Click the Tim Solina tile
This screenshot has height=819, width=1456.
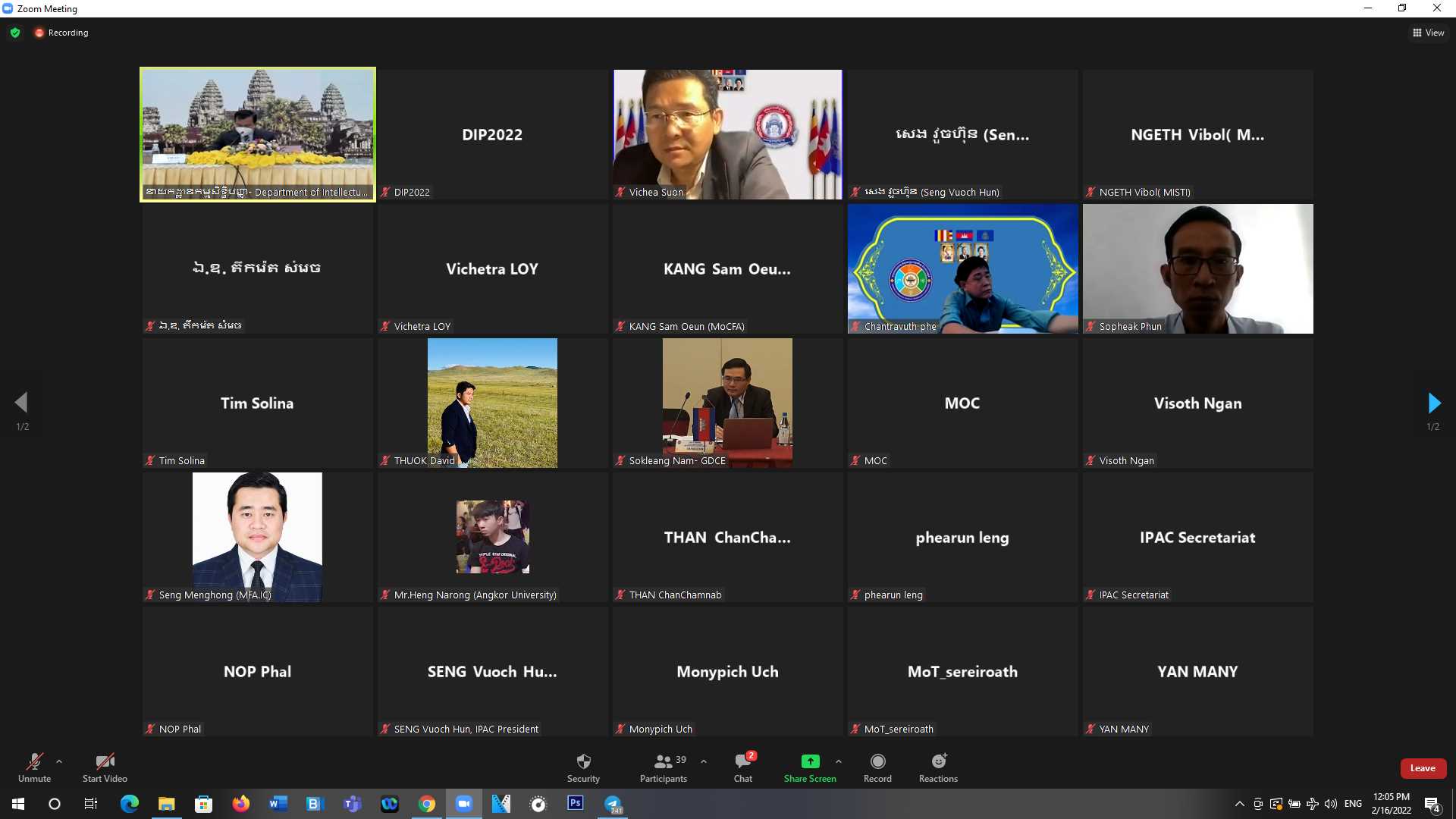257,403
